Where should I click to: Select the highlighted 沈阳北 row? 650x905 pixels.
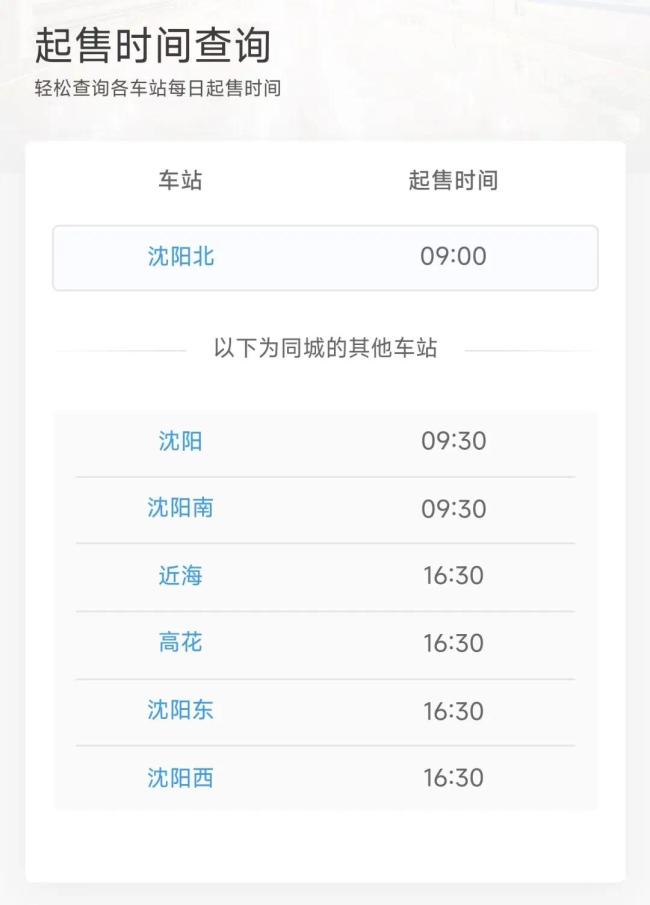click(x=325, y=256)
